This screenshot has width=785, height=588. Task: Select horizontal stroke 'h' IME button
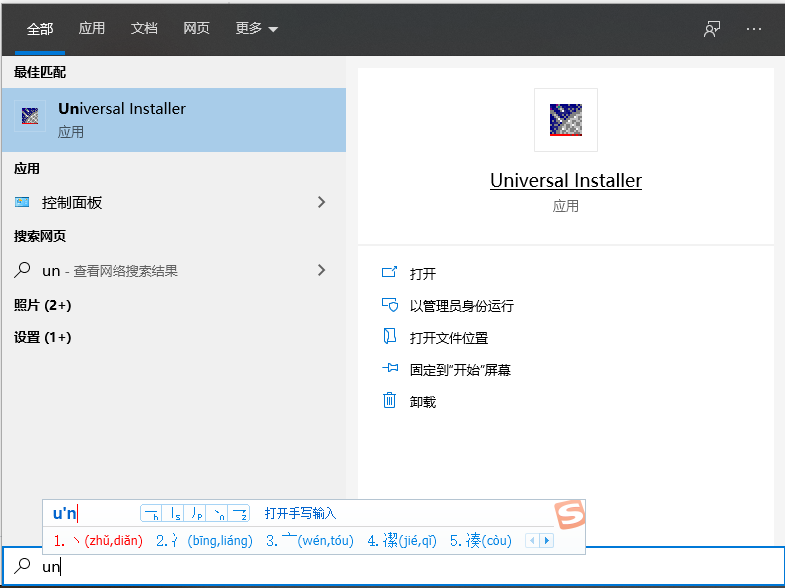tap(151, 513)
